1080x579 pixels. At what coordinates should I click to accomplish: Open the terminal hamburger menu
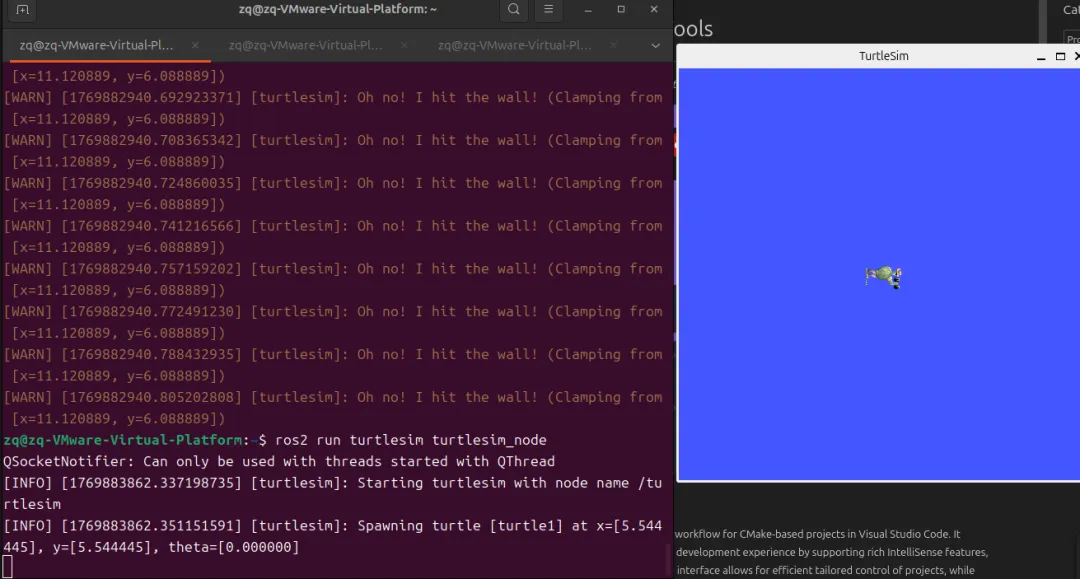point(548,10)
